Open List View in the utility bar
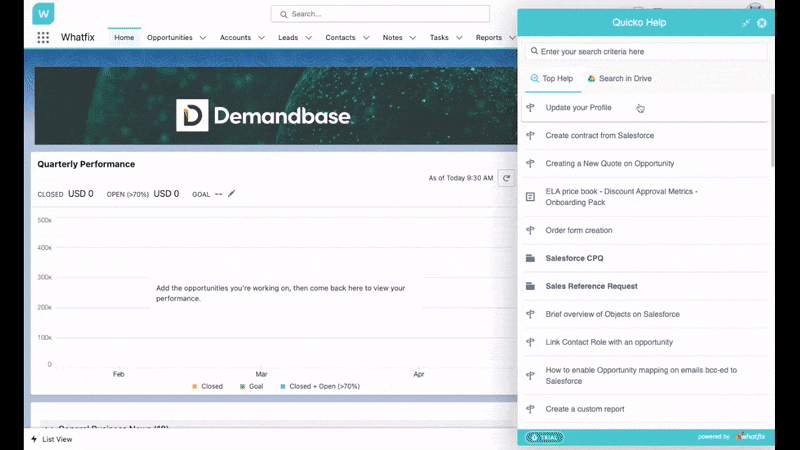This screenshot has height=450, width=800. pos(52,439)
